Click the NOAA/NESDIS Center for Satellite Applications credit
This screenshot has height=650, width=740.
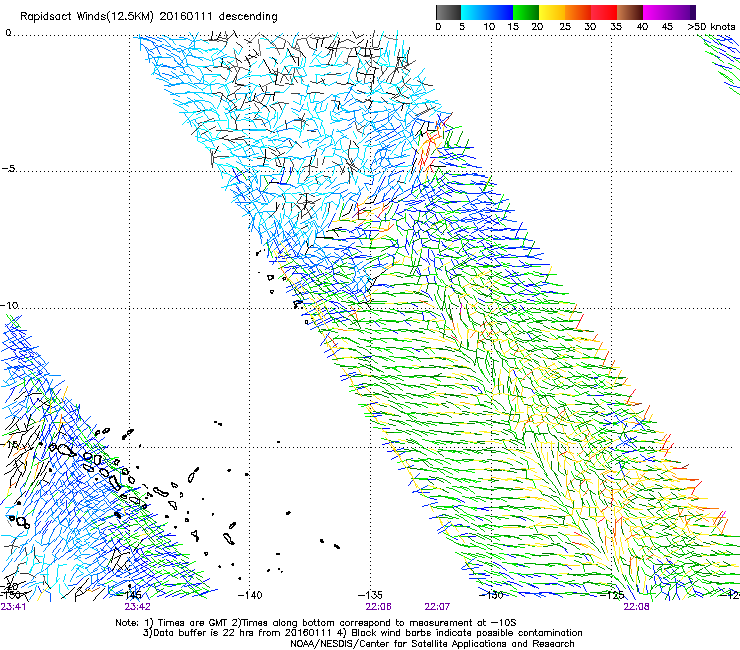click(432, 644)
